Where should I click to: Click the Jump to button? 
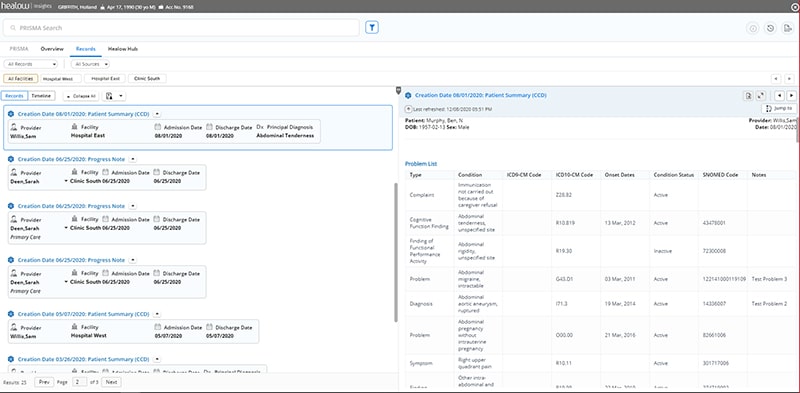point(779,108)
